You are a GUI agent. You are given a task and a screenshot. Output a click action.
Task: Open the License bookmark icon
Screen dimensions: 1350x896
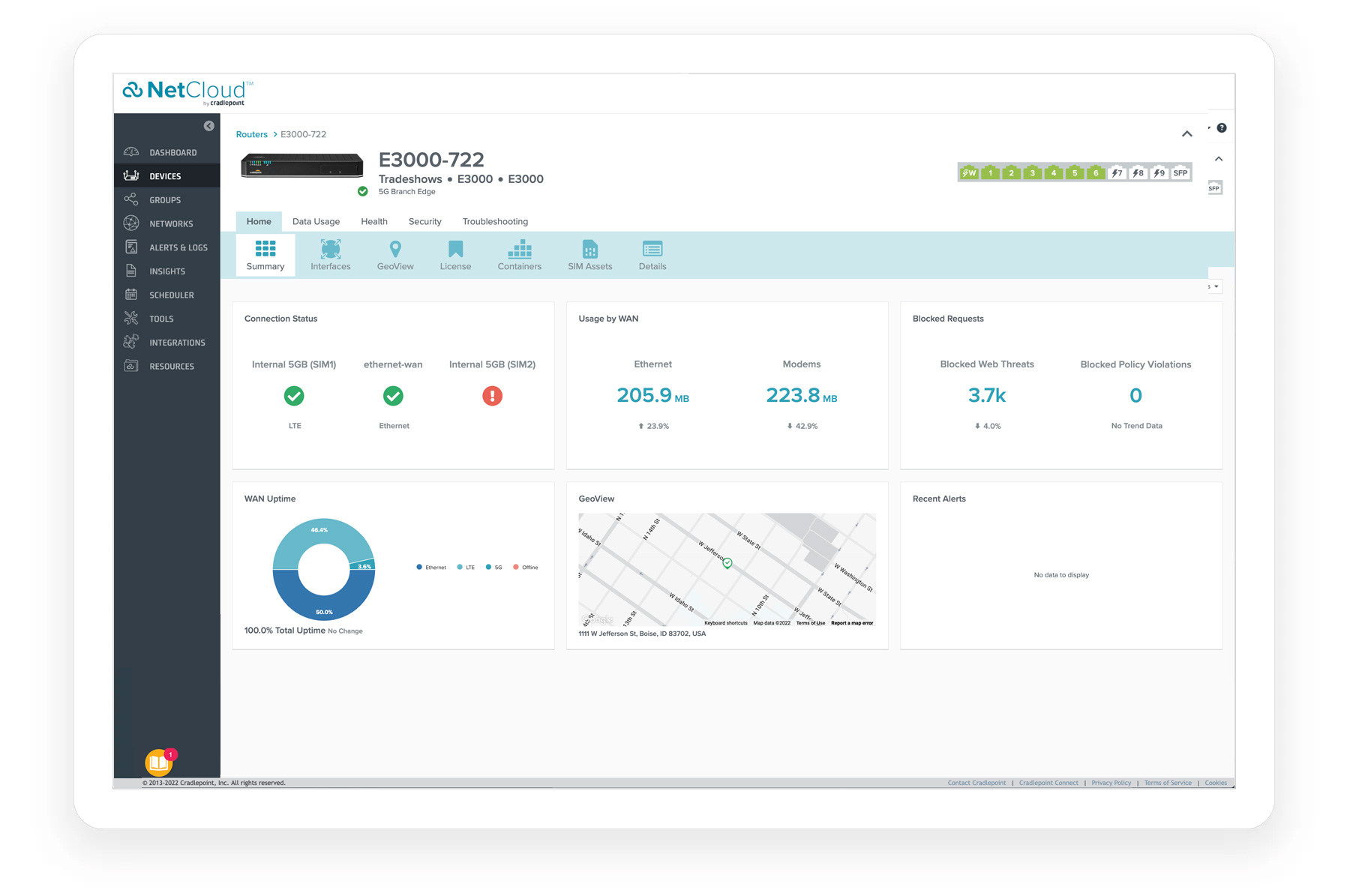pos(455,248)
